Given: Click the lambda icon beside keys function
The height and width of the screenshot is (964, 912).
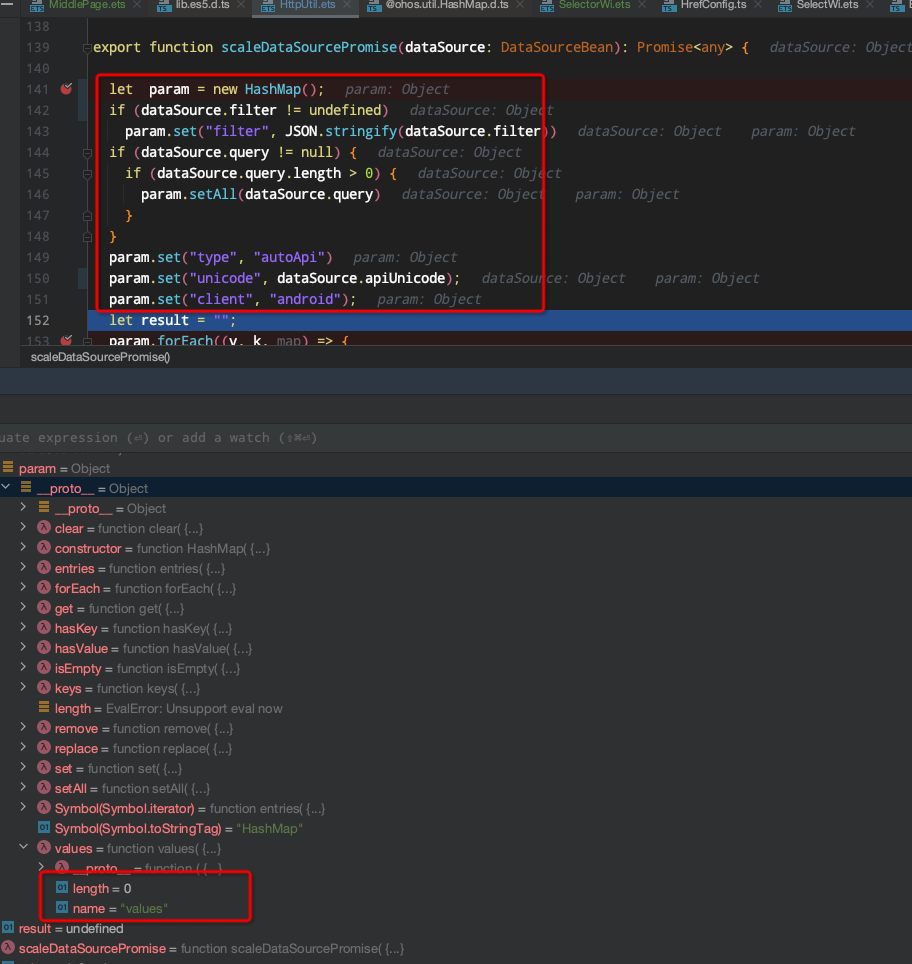Looking at the screenshot, I should click(x=44, y=687).
